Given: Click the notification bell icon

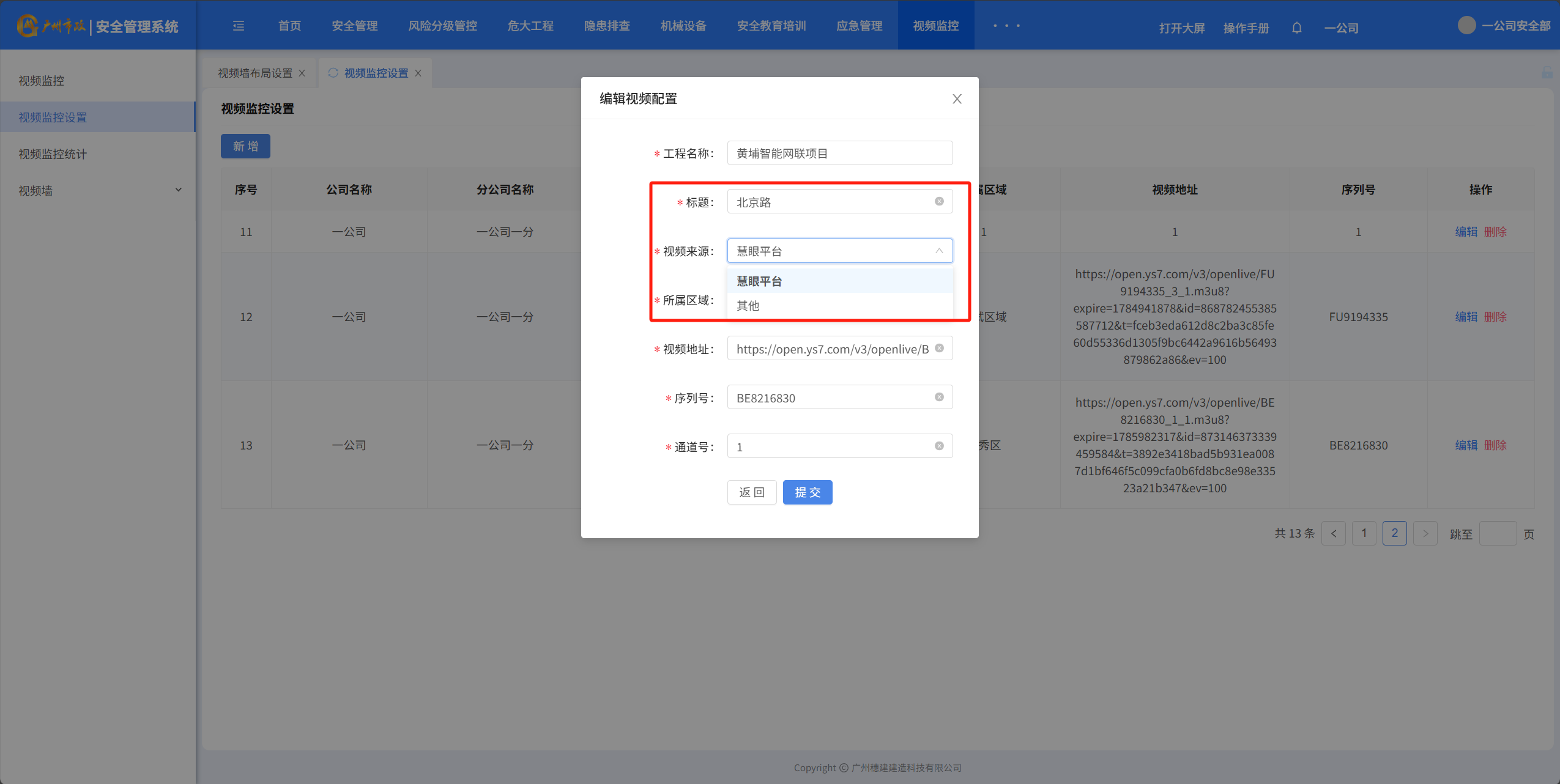Looking at the screenshot, I should click(1296, 28).
